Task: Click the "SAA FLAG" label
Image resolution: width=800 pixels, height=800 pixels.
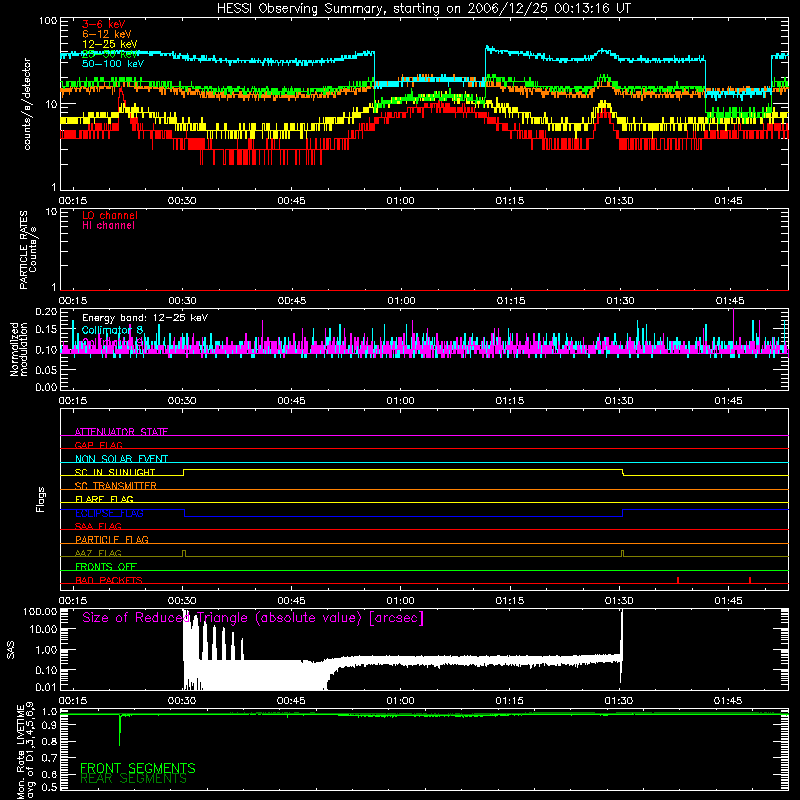Action: pyautogui.click(x=98, y=527)
